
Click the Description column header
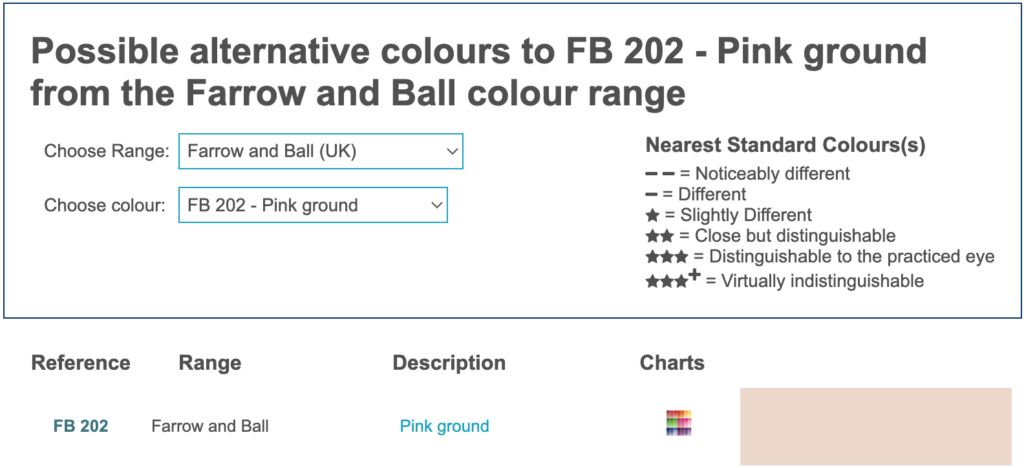(449, 363)
